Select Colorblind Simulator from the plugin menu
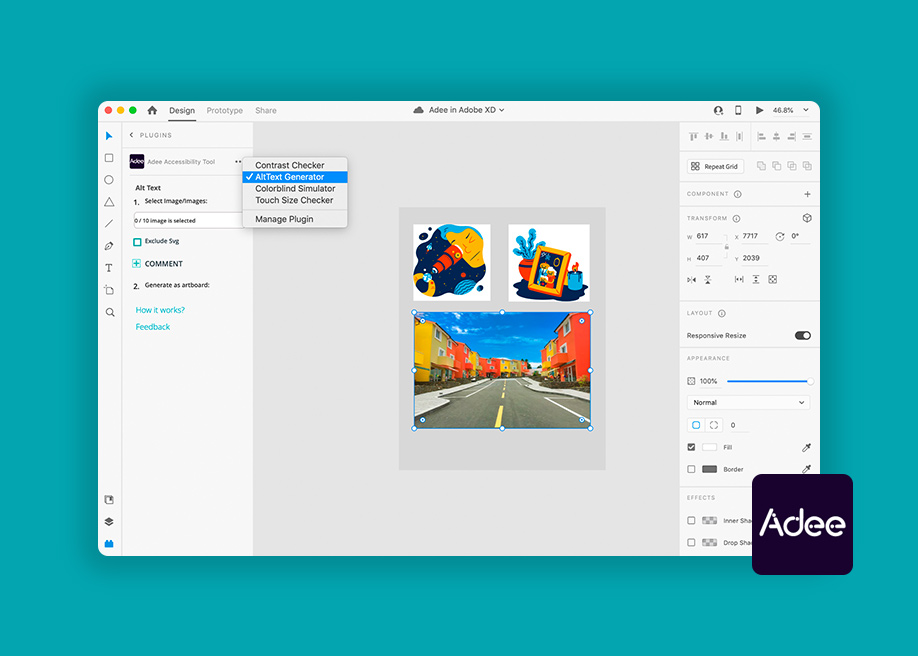 [294, 188]
